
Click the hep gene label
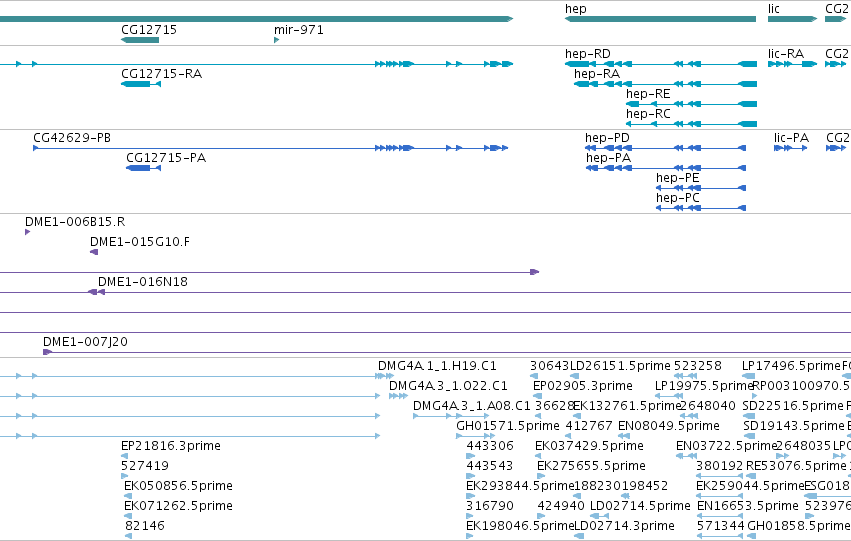click(x=575, y=9)
